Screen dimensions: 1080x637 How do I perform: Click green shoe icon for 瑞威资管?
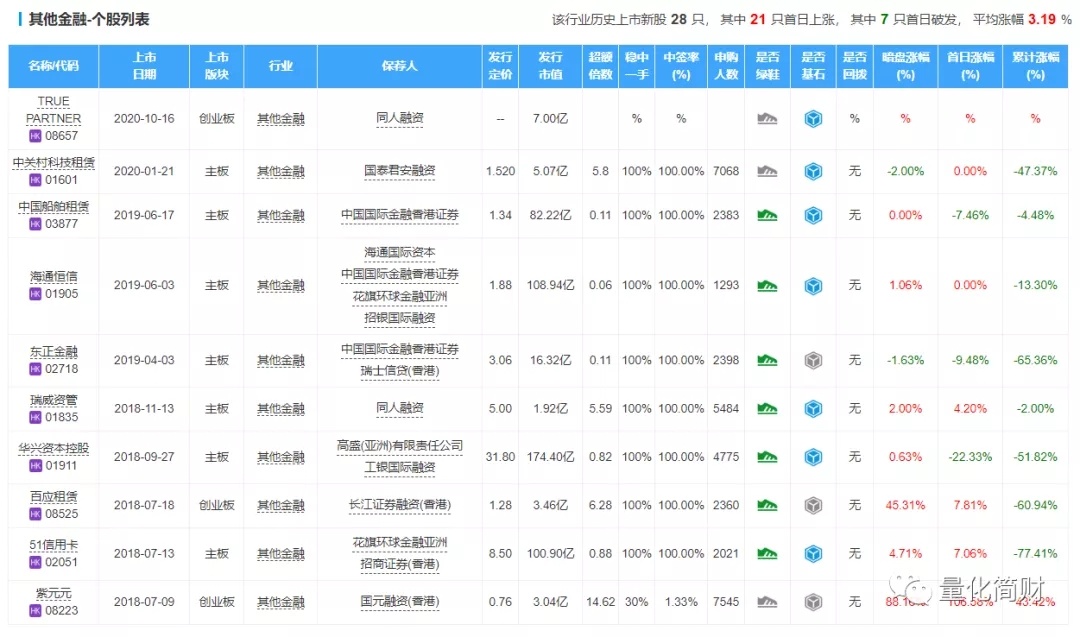767,409
